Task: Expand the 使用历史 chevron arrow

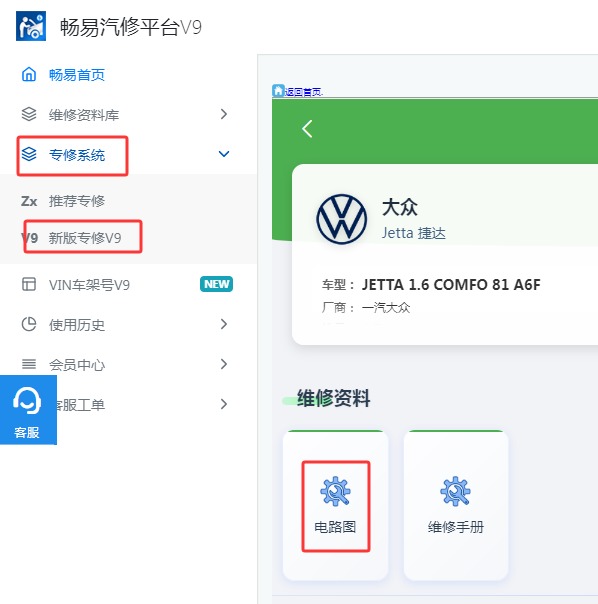Action: [x=224, y=324]
